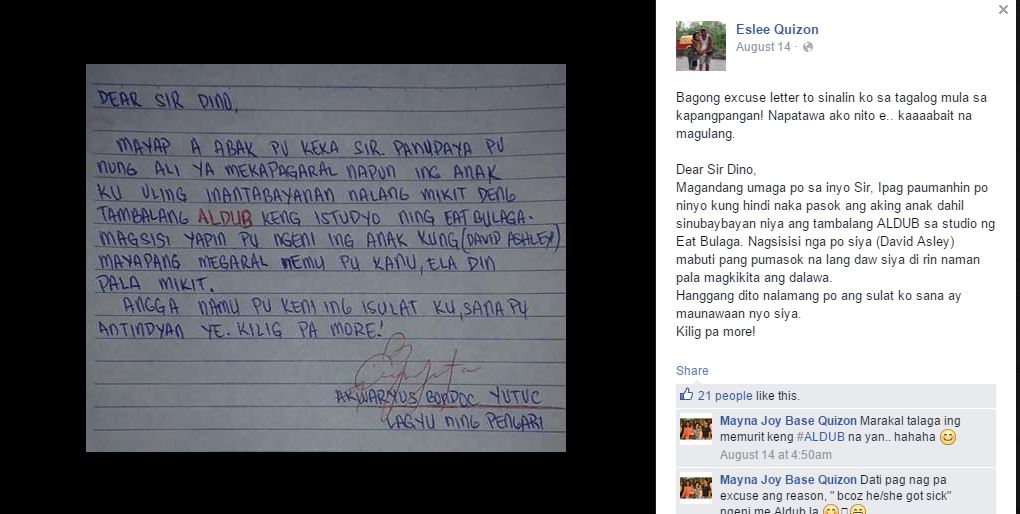Click the handwritten excuse letter photo

[326, 258]
